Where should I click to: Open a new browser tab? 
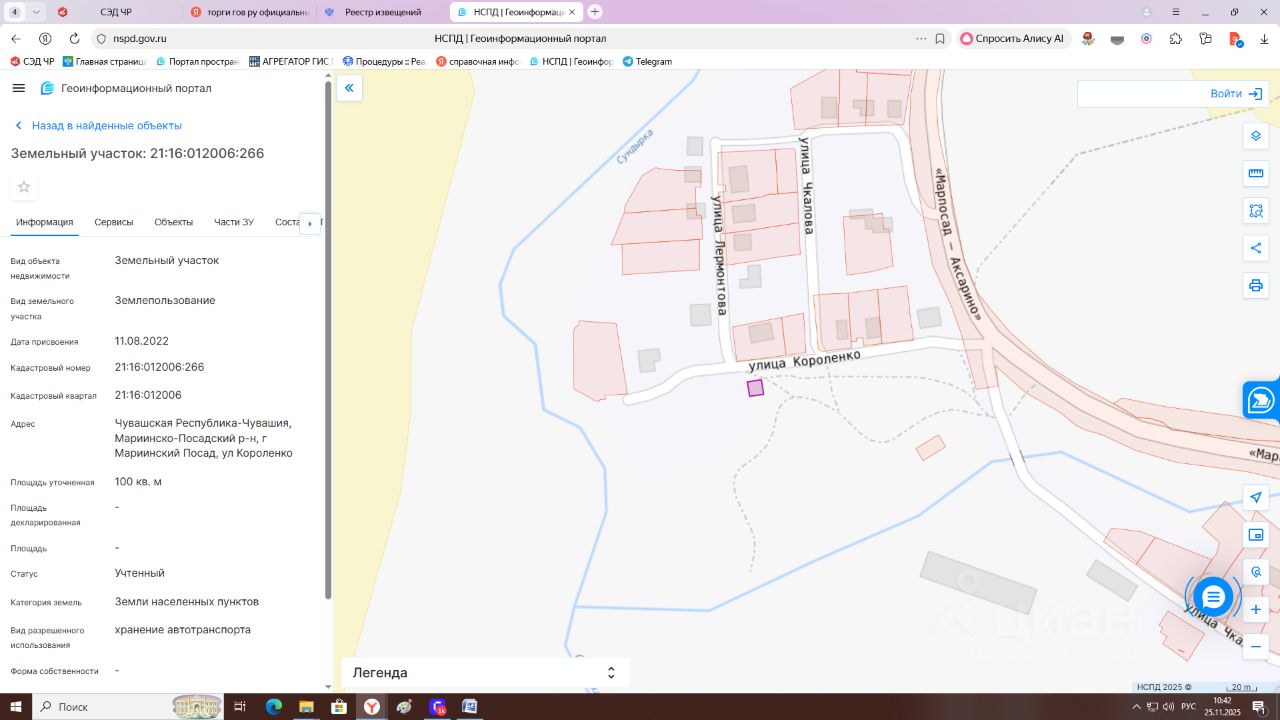pyautogui.click(x=595, y=12)
